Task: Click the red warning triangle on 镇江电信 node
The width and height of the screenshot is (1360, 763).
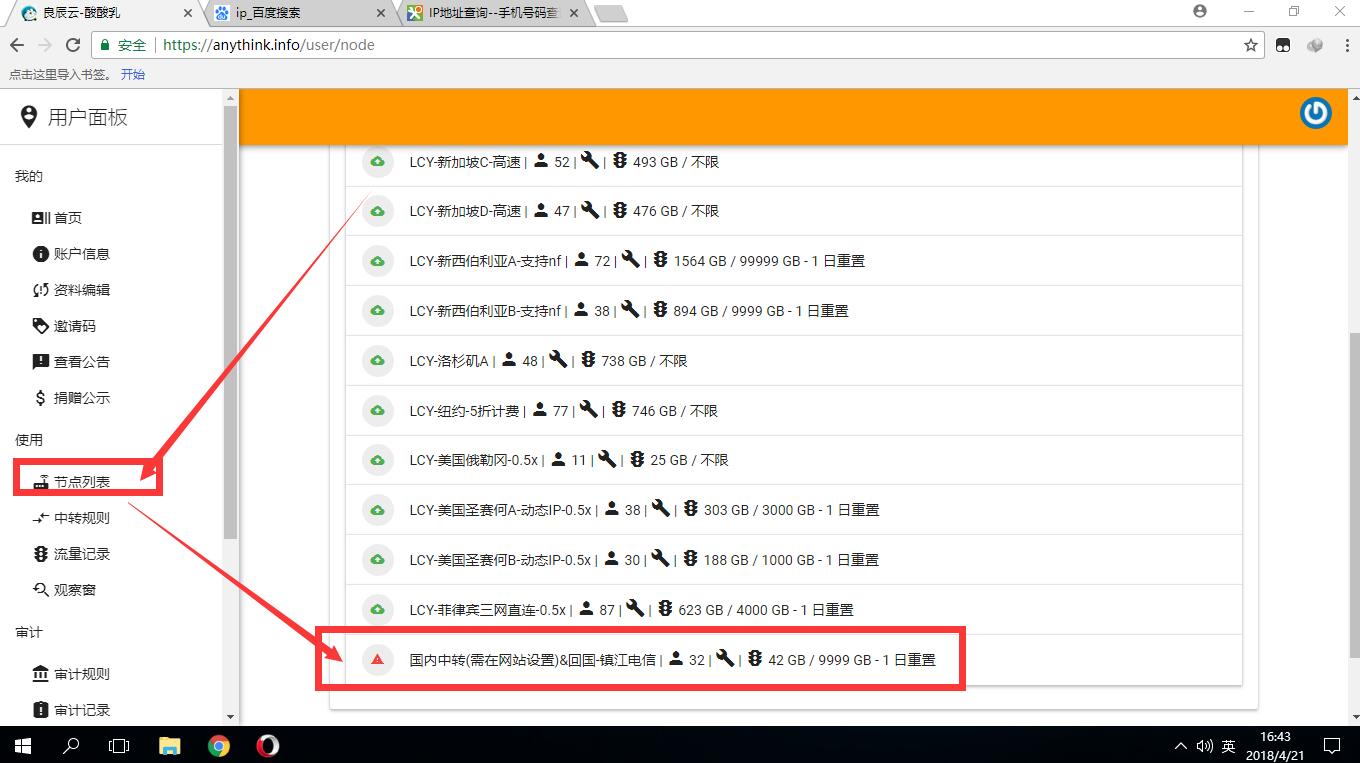Action: (x=377, y=659)
